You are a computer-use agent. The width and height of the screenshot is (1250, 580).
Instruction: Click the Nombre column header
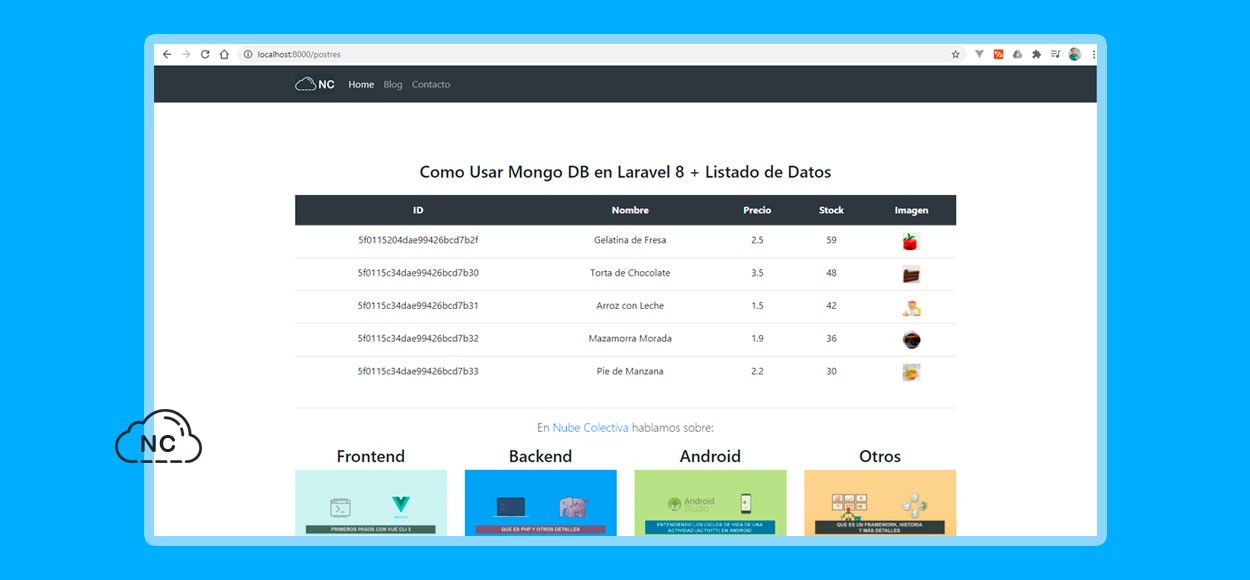tap(630, 210)
